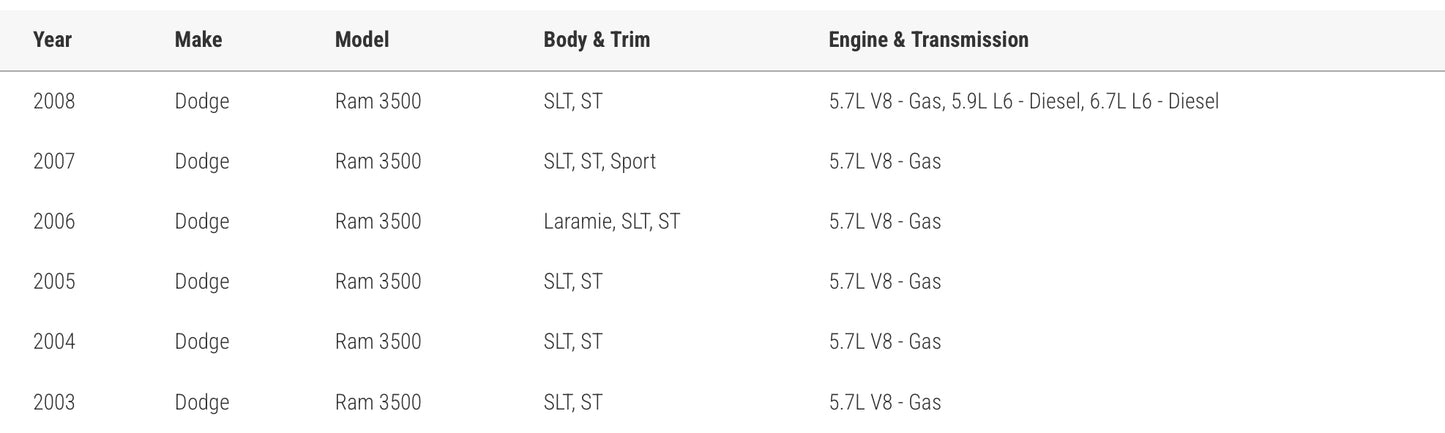Click the Body & Trim column header
The height and width of the screenshot is (433, 1445).
click(x=596, y=40)
